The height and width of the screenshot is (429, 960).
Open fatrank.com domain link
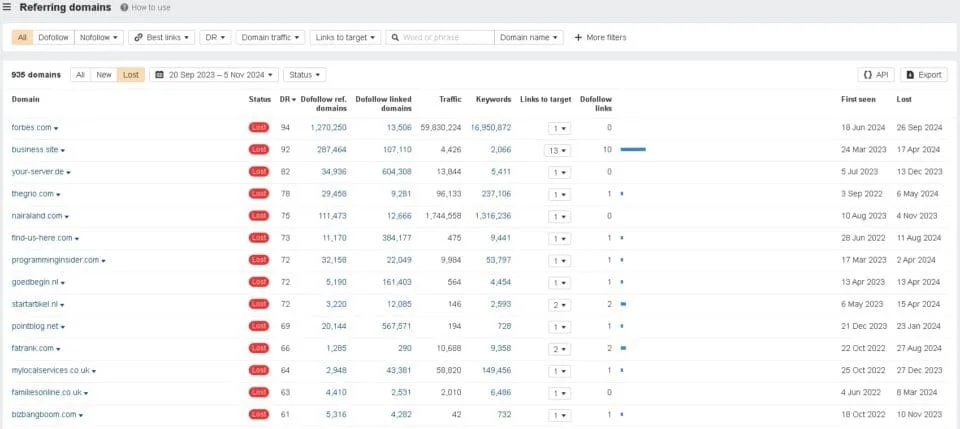tap(32, 348)
